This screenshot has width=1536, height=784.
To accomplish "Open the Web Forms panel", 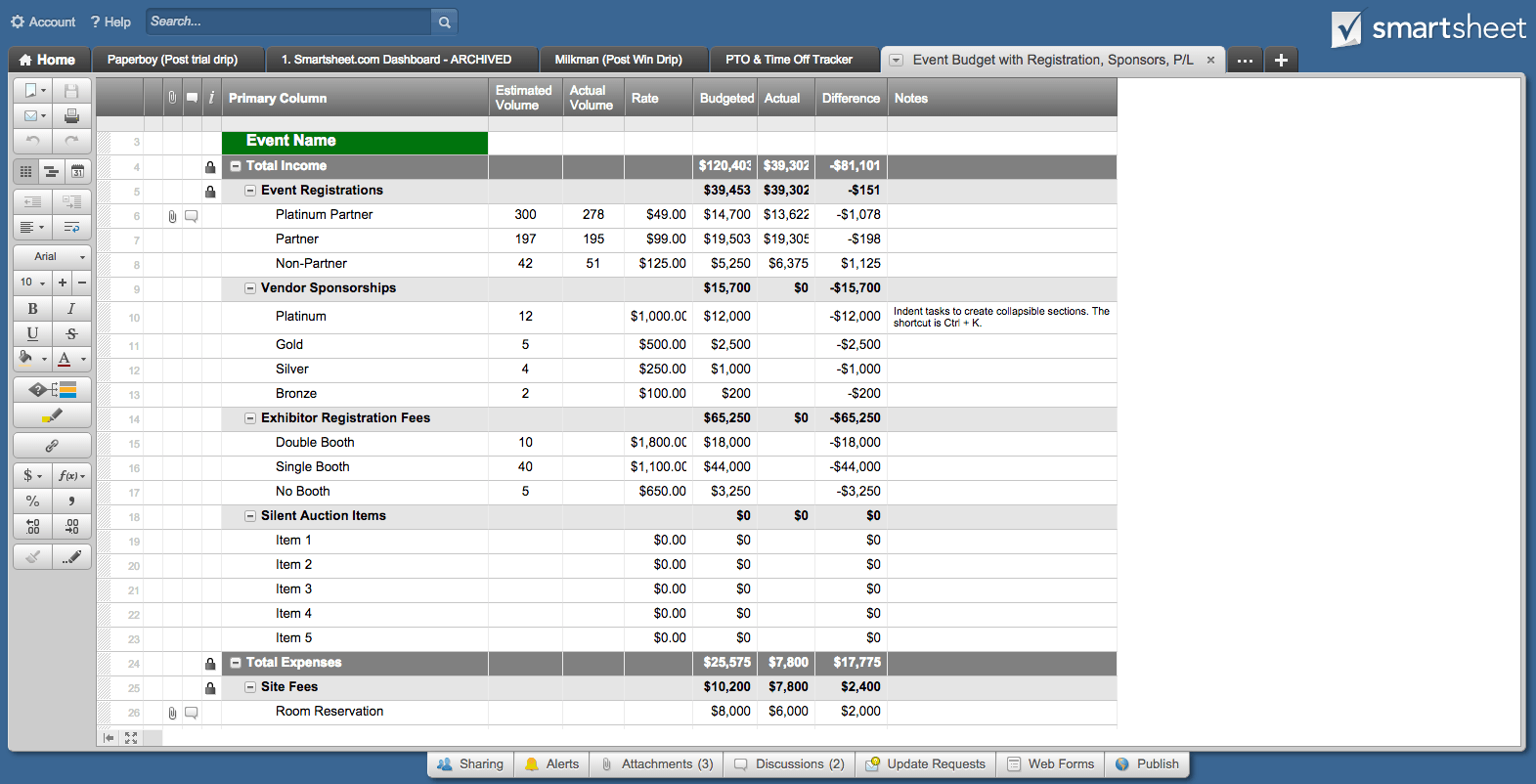I will click(1051, 764).
